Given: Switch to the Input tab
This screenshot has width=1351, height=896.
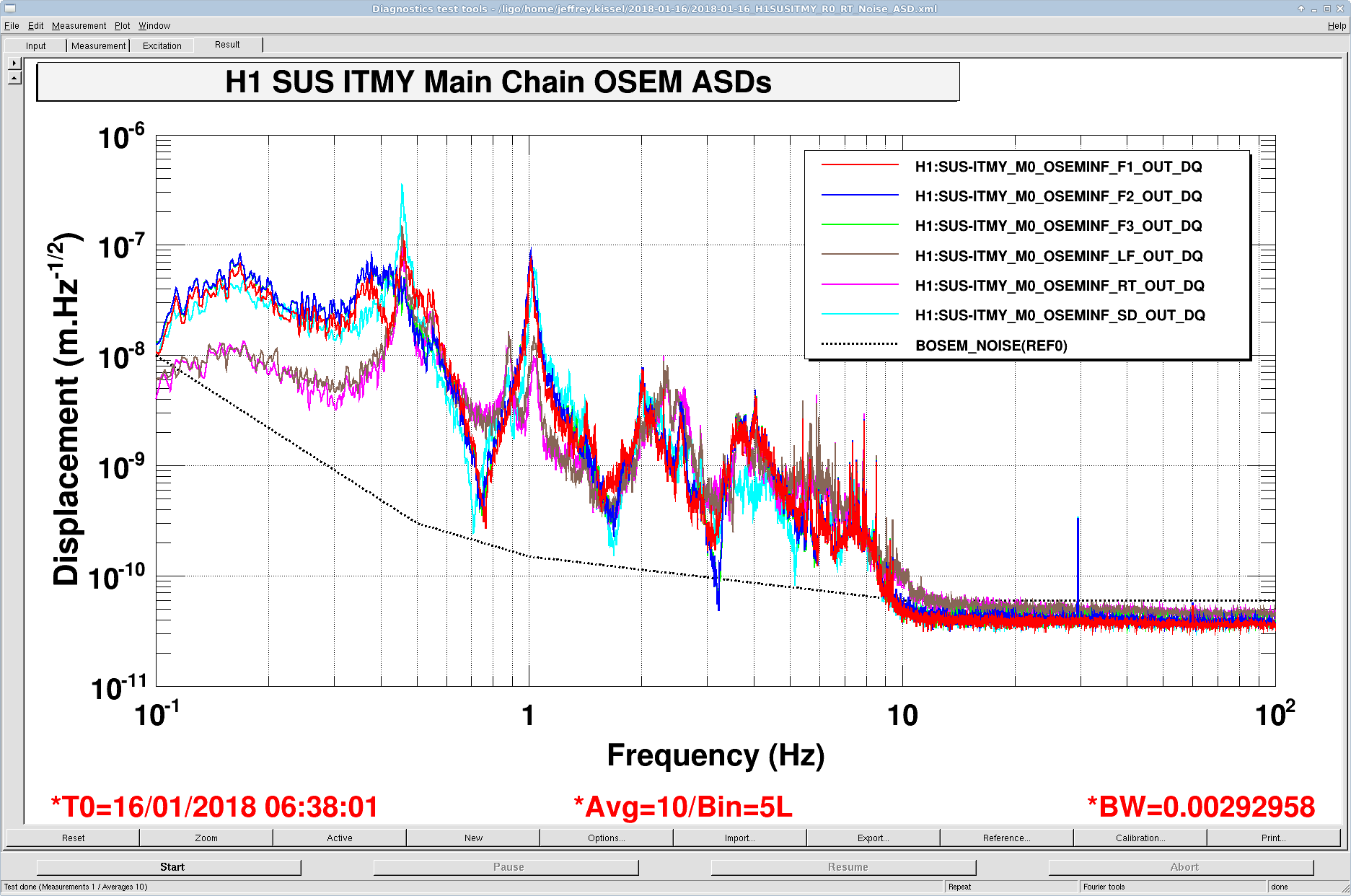Looking at the screenshot, I should (35, 45).
